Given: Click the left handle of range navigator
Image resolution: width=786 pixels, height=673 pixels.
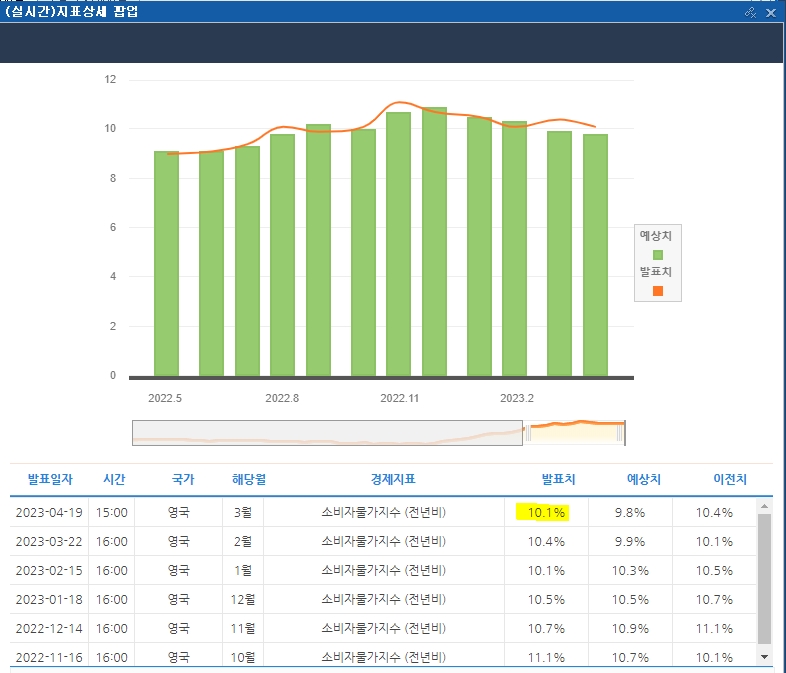Looking at the screenshot, I should click(527, 433).
